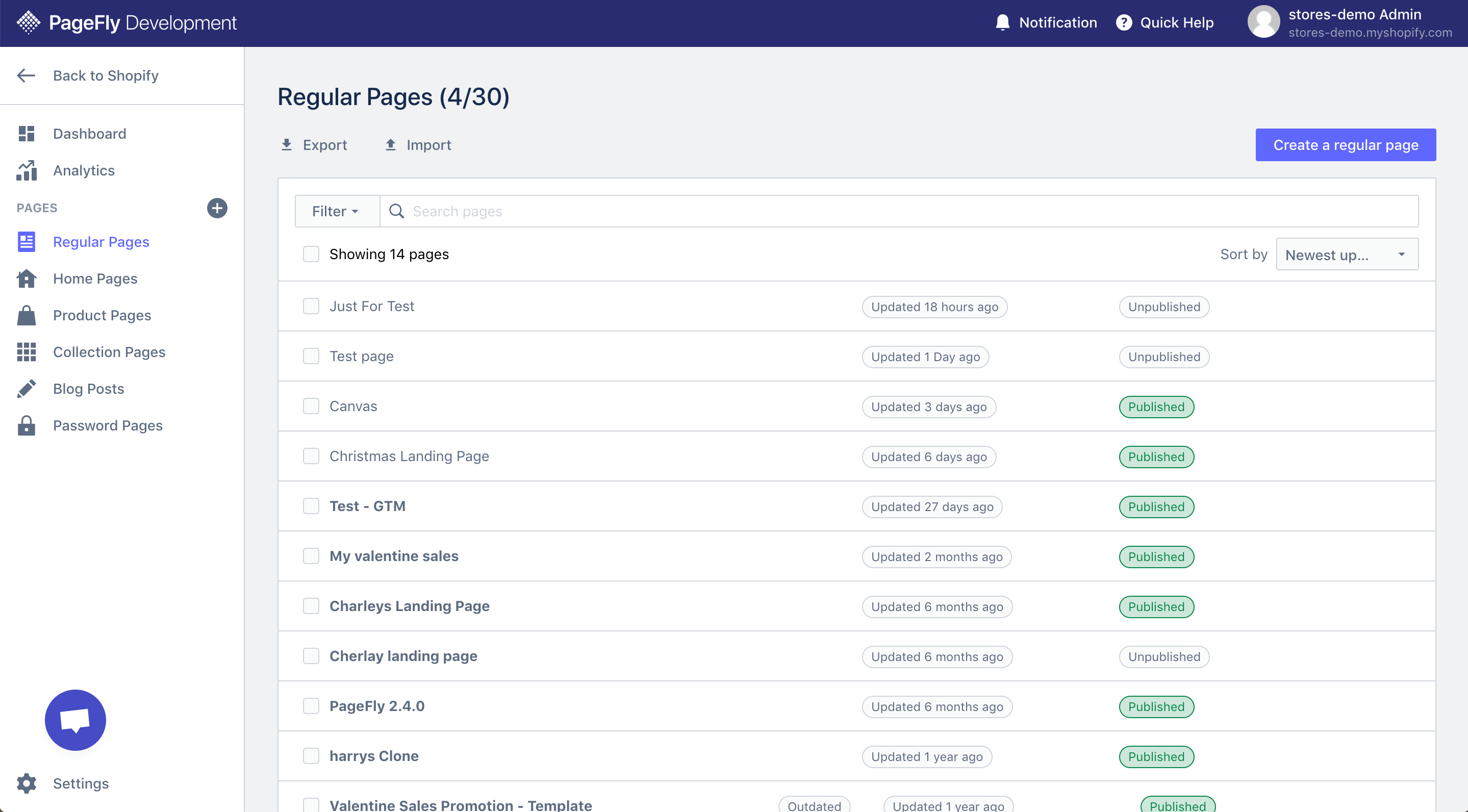Click the Analytics chart icon
Viewport: 1468px width, 812px height.
26,170
